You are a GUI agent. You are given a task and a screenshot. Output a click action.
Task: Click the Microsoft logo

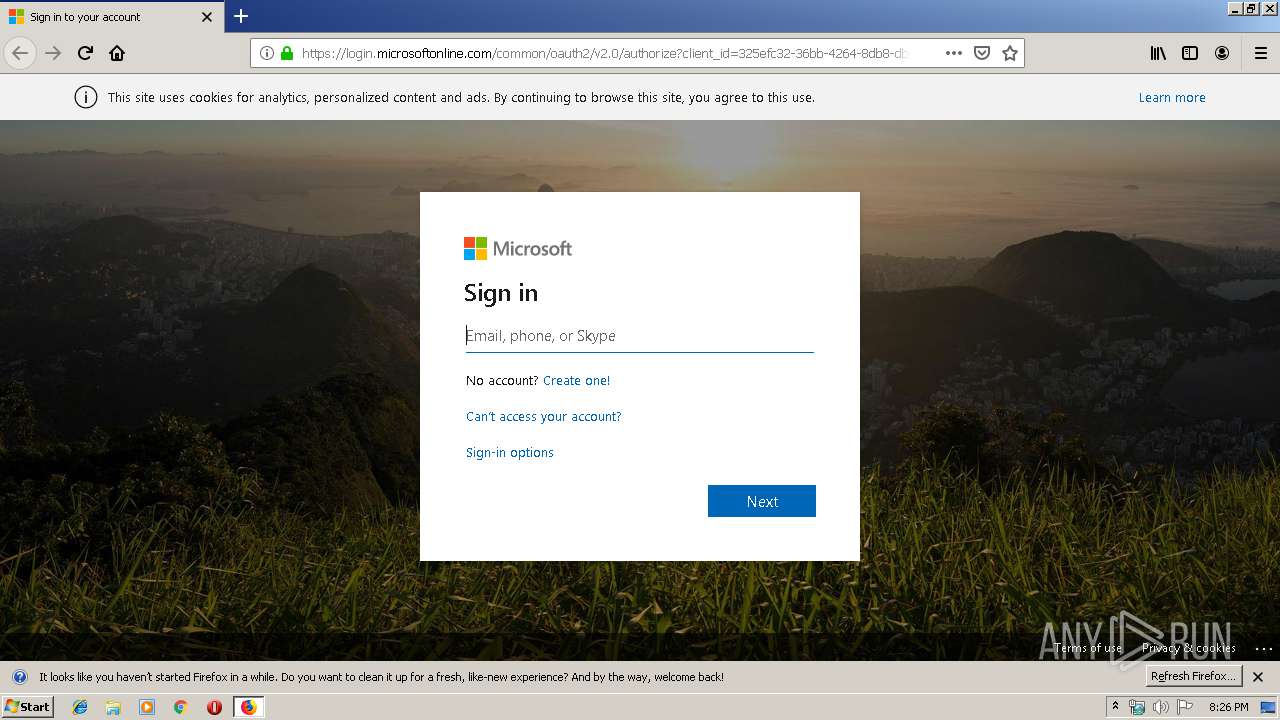[x=518, y=248]
